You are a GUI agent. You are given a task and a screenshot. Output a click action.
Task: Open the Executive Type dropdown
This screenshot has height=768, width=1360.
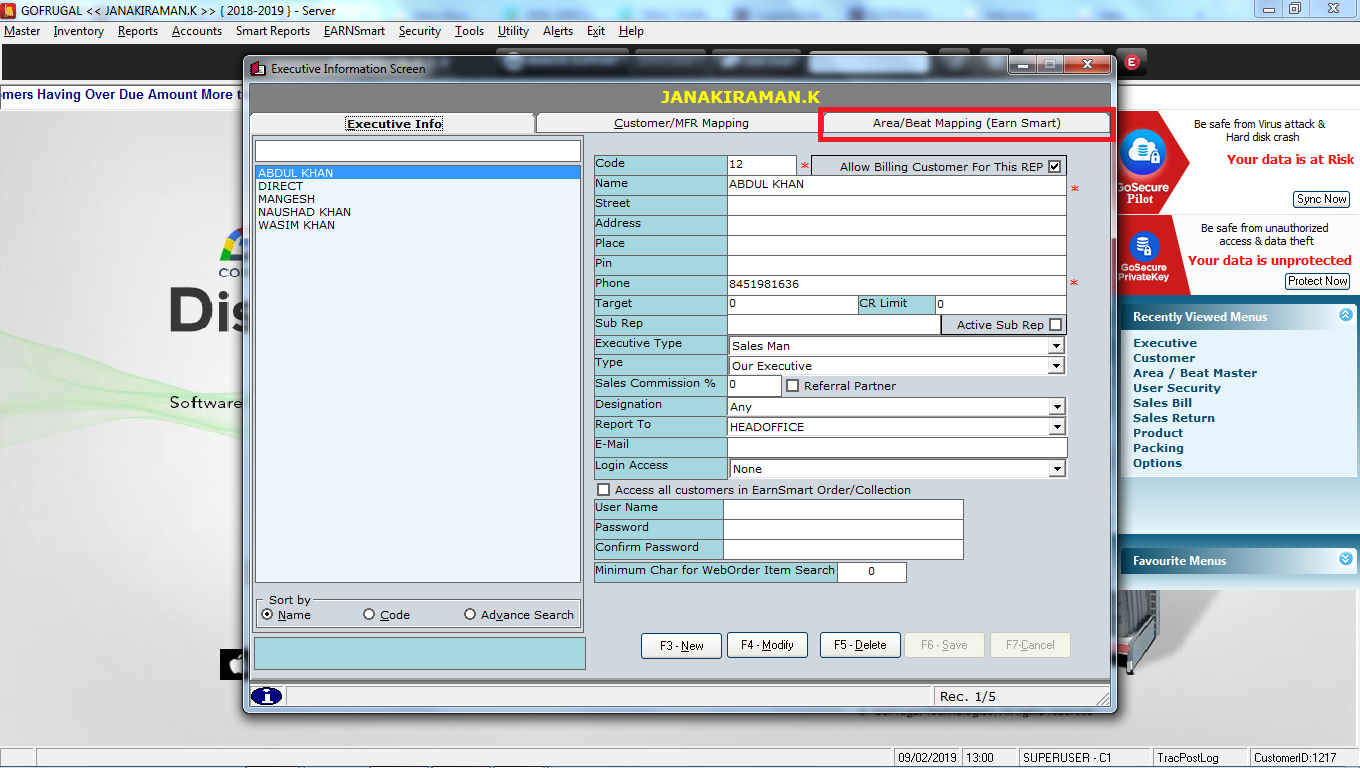1055,346
